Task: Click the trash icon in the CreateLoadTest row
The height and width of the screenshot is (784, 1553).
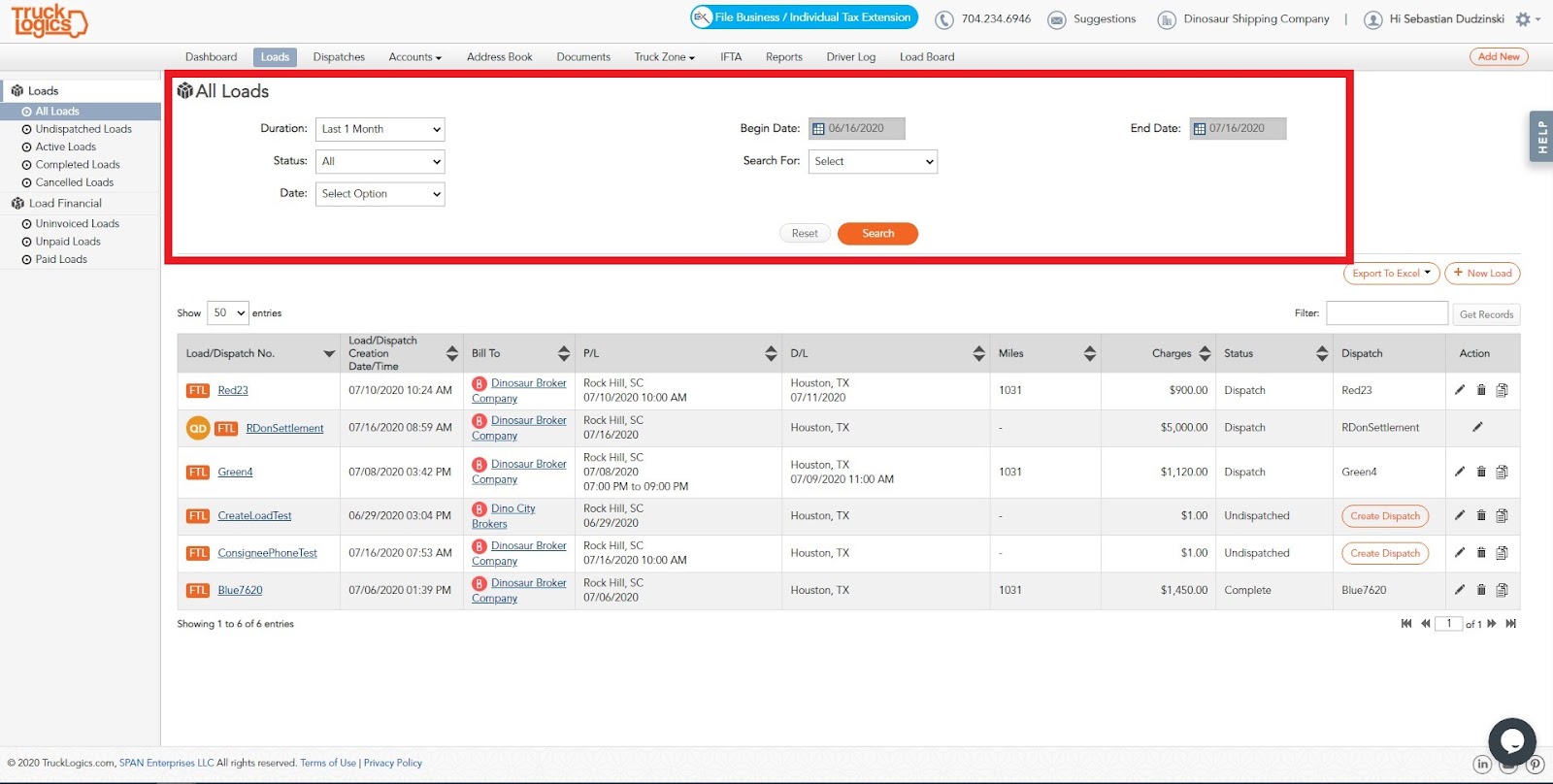Action: coord(1481,515)
